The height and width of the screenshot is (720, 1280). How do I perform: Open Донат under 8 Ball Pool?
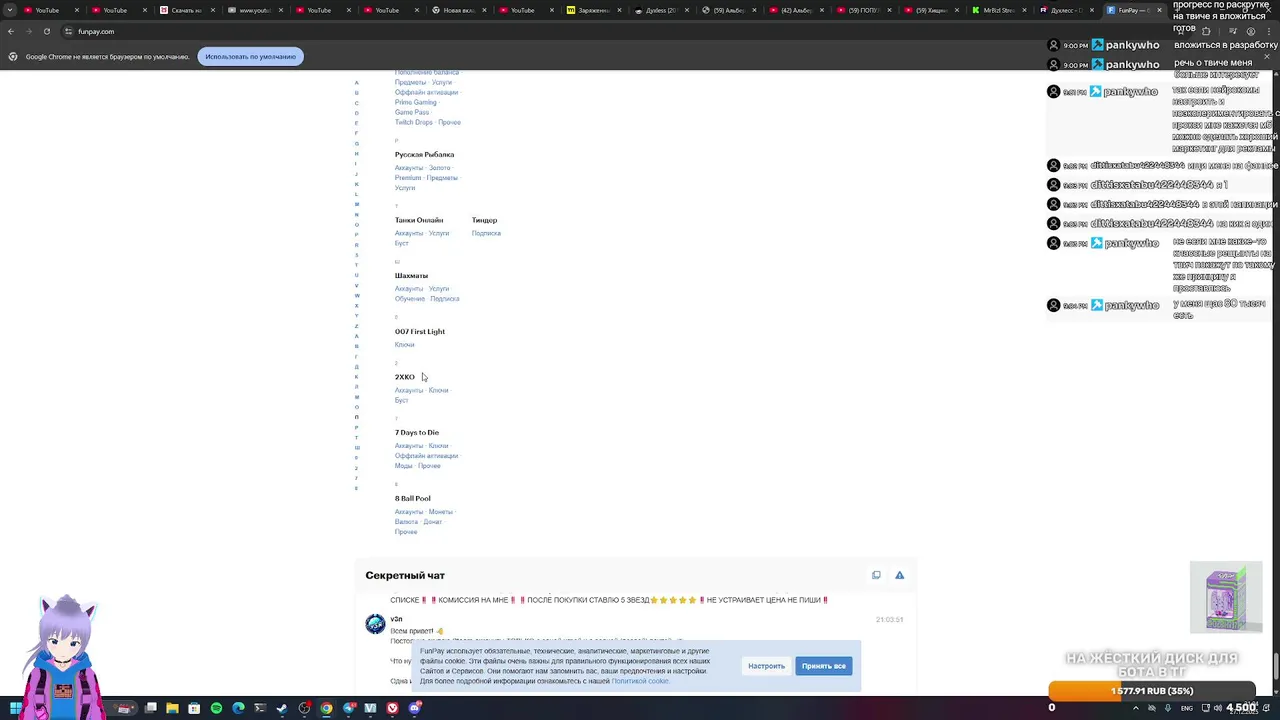point(433,522)
